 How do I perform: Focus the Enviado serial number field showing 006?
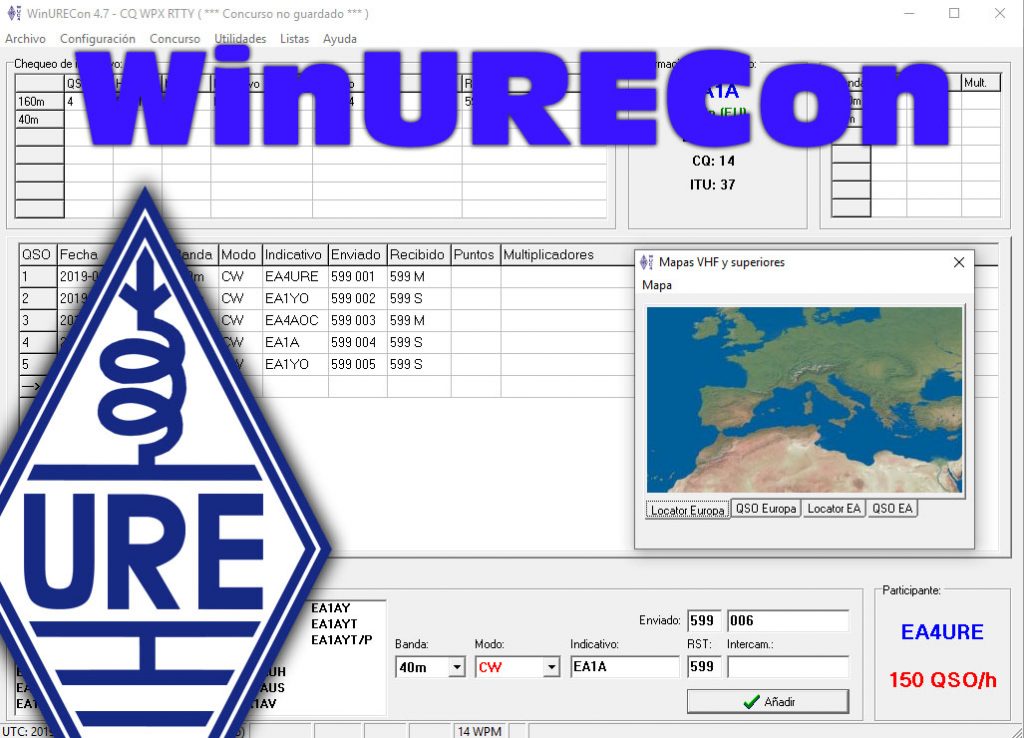(x=788, y=620)
